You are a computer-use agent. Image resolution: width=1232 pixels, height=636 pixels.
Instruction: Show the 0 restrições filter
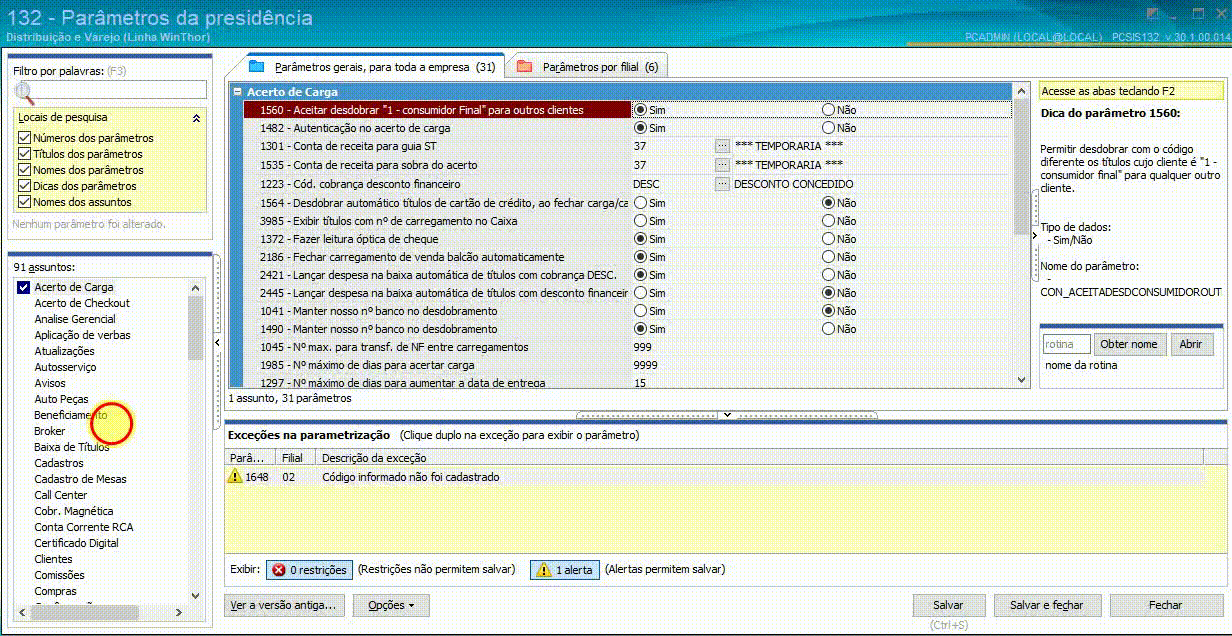pos(309,570)
